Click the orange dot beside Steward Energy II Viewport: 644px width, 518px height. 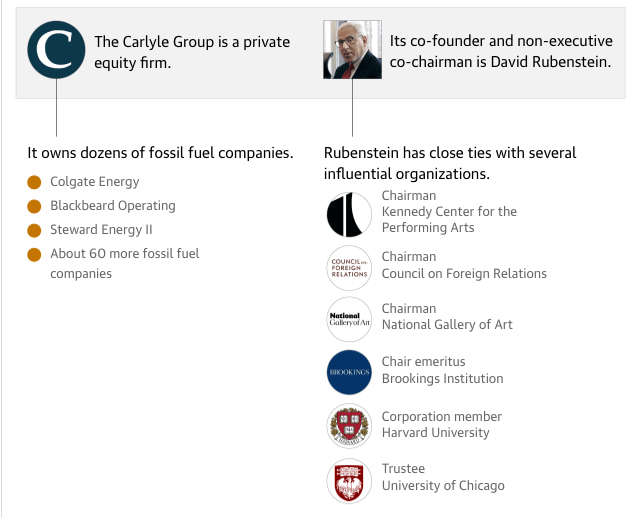coord(34,230)
